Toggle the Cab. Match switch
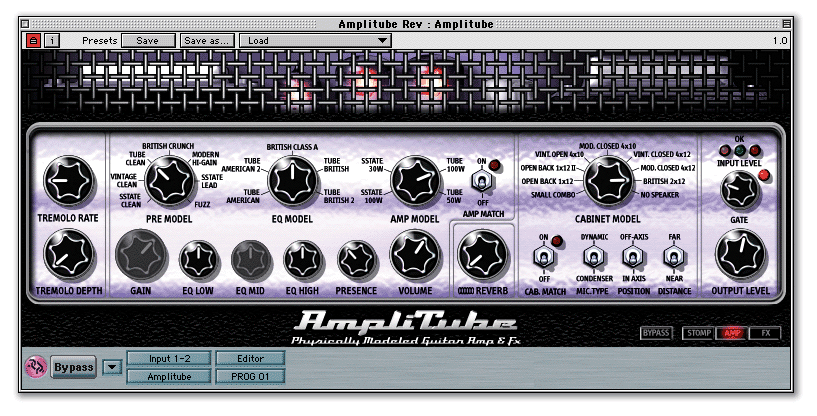This screenshot has height=416, width=817. [x=543, y=256]
